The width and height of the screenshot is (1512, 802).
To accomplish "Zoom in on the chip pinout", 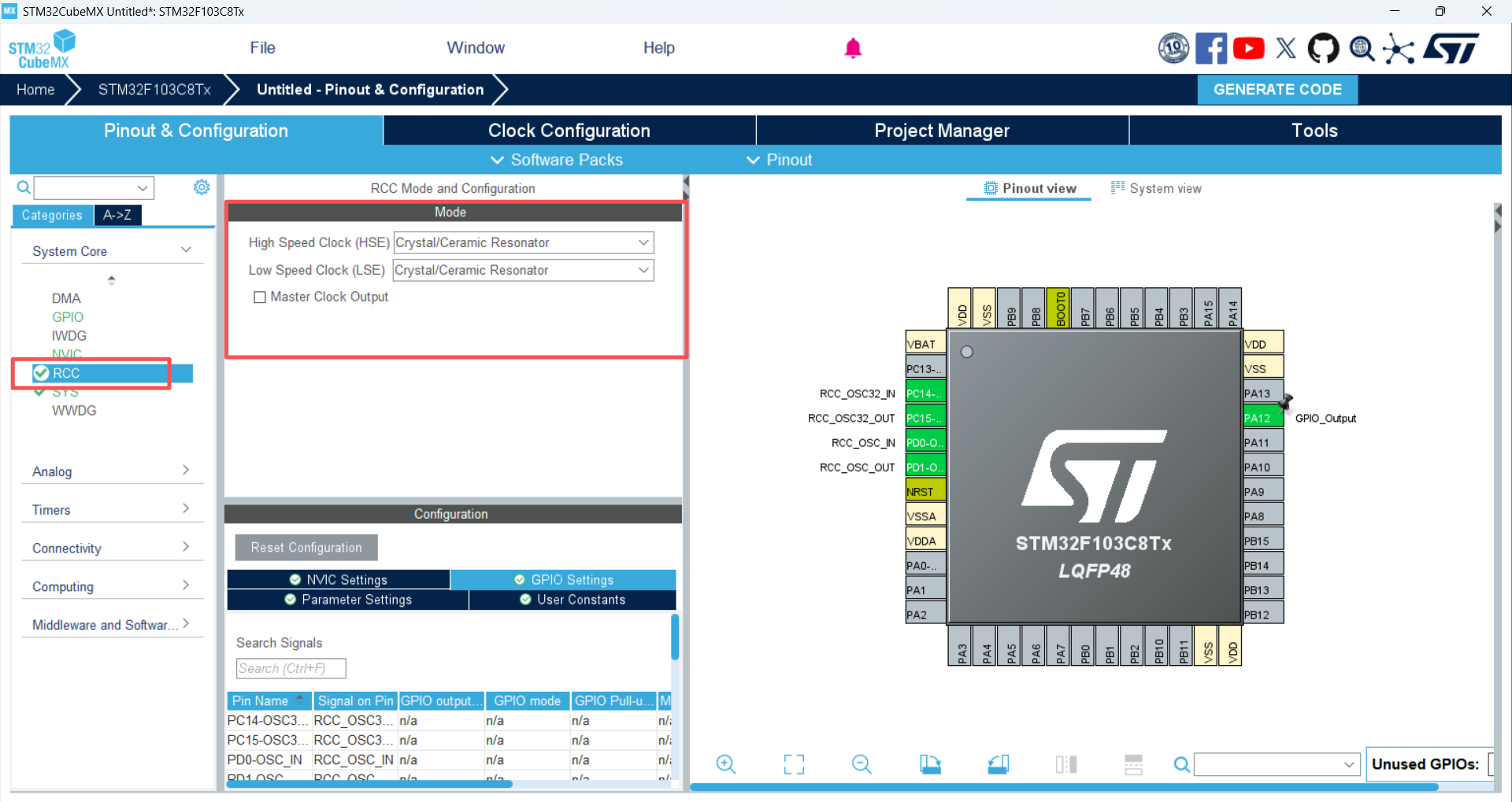I will (726, 764).
